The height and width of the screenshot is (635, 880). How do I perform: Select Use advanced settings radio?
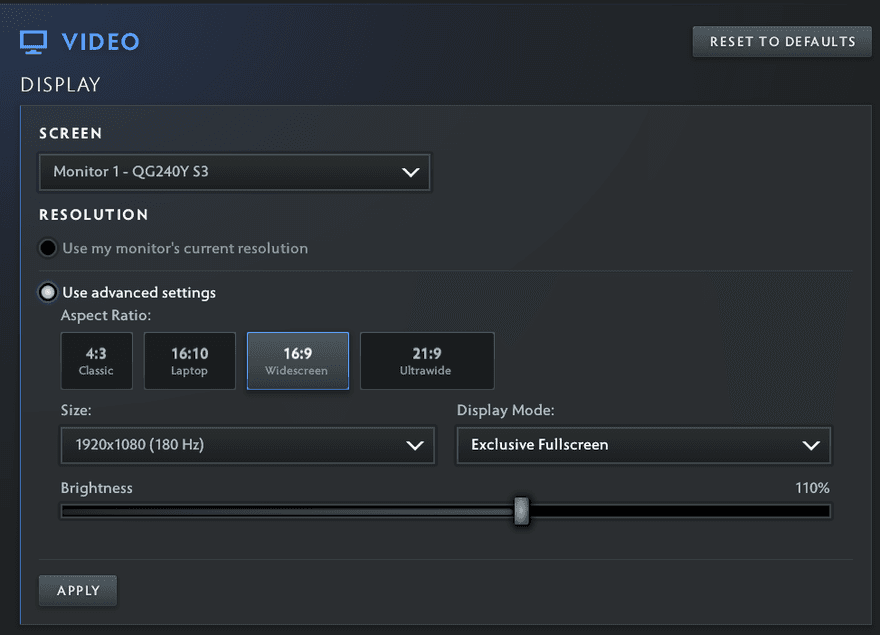coord(48,292)
